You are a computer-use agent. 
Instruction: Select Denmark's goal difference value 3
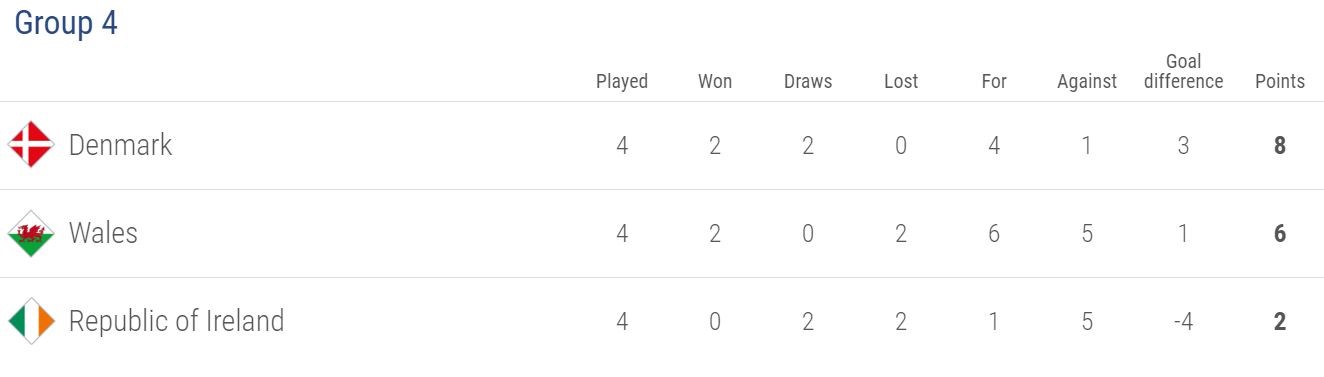(x=1184, y=146)
